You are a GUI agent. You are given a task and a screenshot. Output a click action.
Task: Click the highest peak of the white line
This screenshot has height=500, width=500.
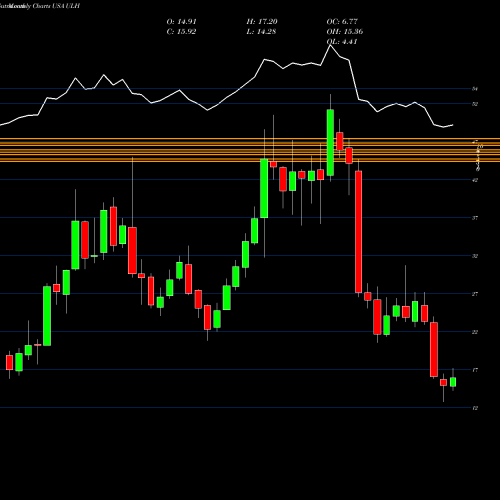331,45
